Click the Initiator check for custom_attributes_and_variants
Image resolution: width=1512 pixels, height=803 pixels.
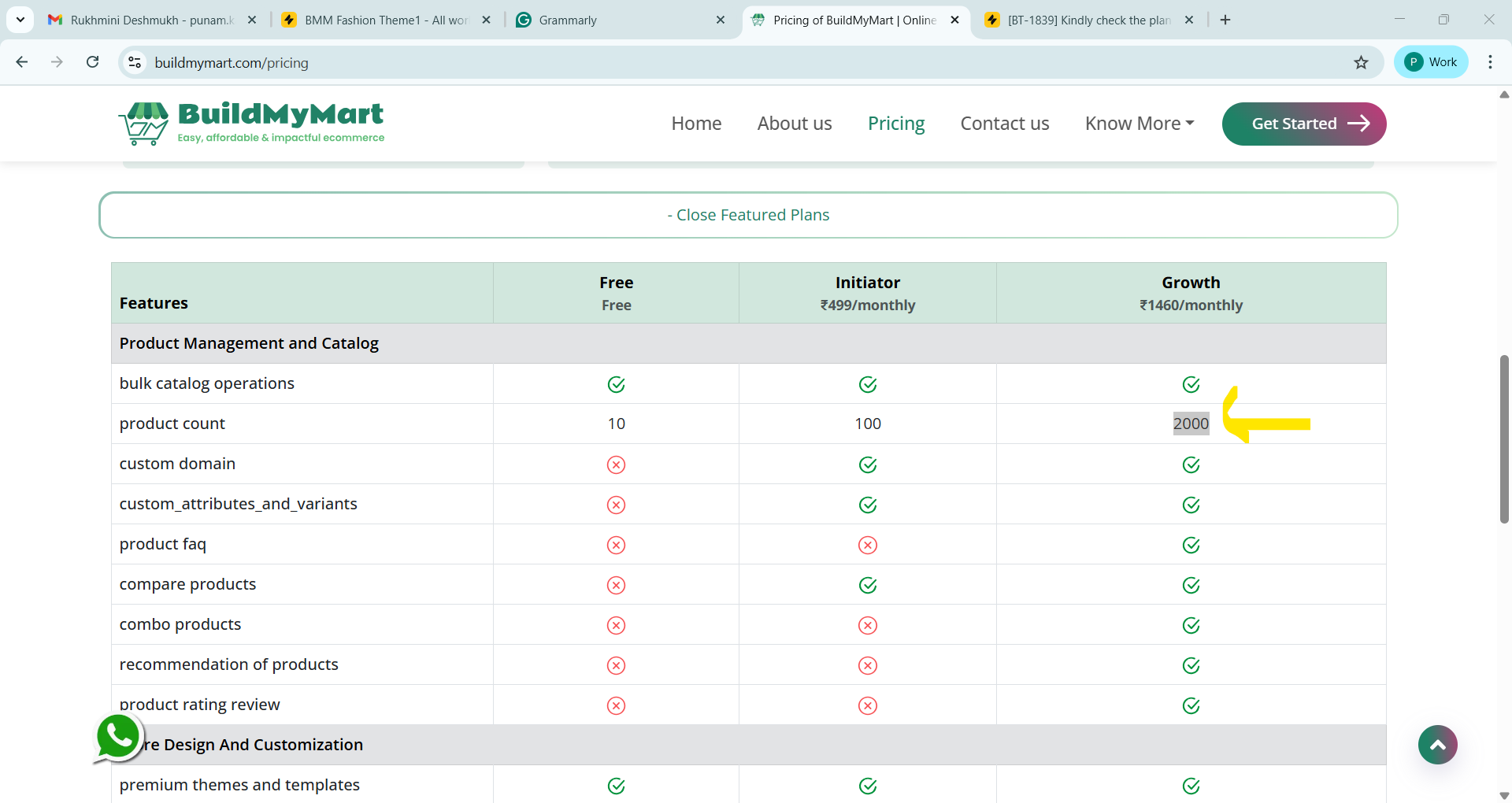point(868,505)
